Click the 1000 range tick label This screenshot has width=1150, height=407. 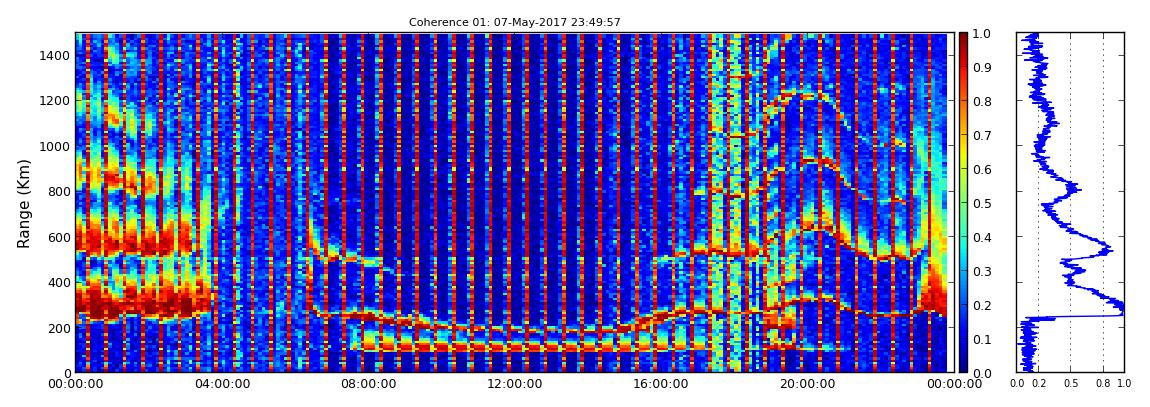(x=56, y=146)
